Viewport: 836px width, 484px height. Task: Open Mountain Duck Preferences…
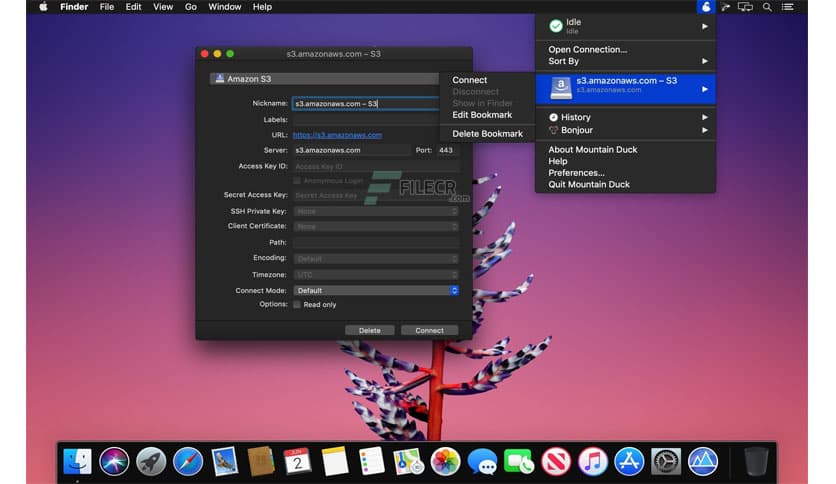pos(576,173)
